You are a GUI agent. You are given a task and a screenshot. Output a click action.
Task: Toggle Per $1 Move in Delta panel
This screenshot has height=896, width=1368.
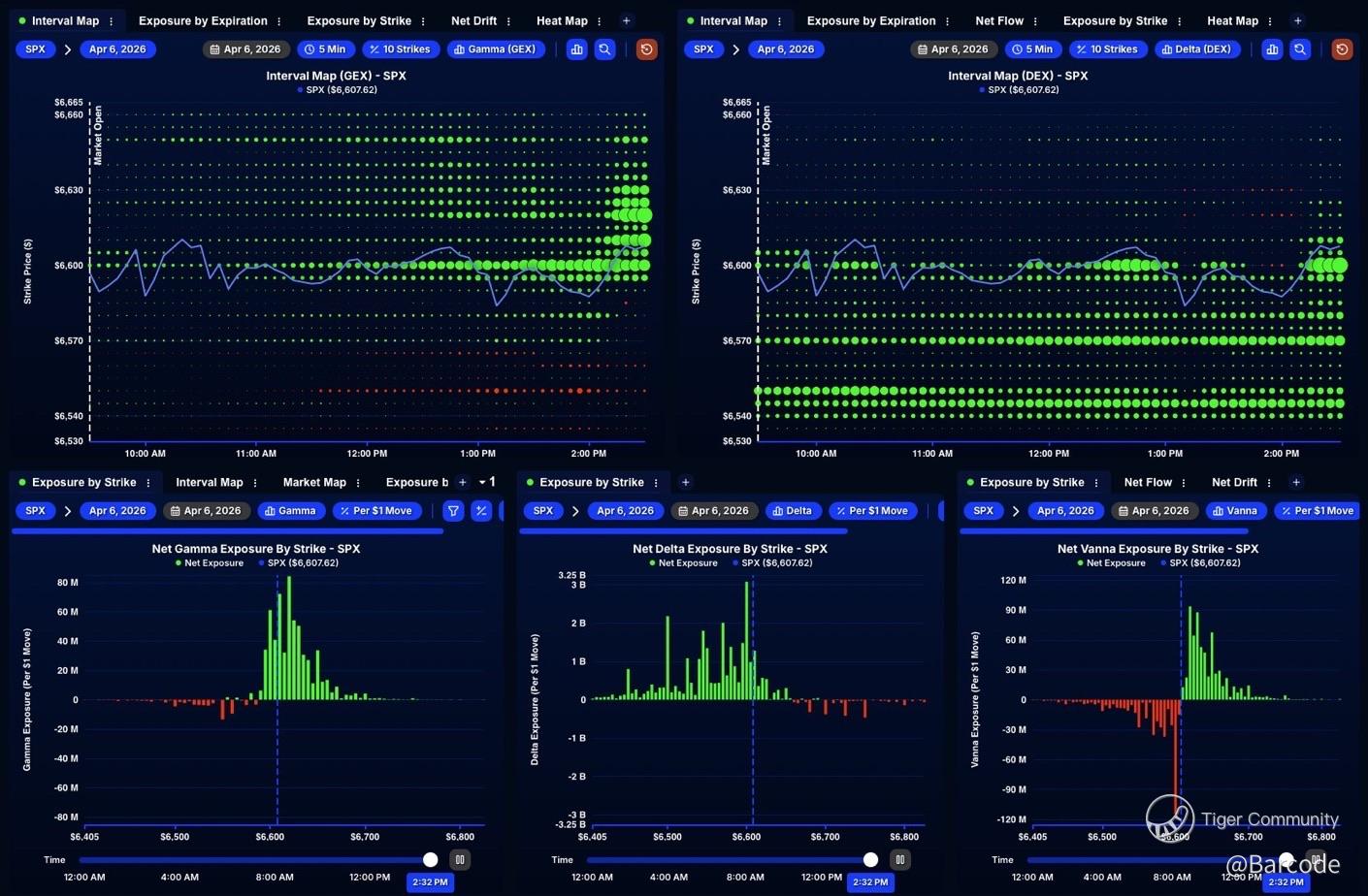pos(873,510)
